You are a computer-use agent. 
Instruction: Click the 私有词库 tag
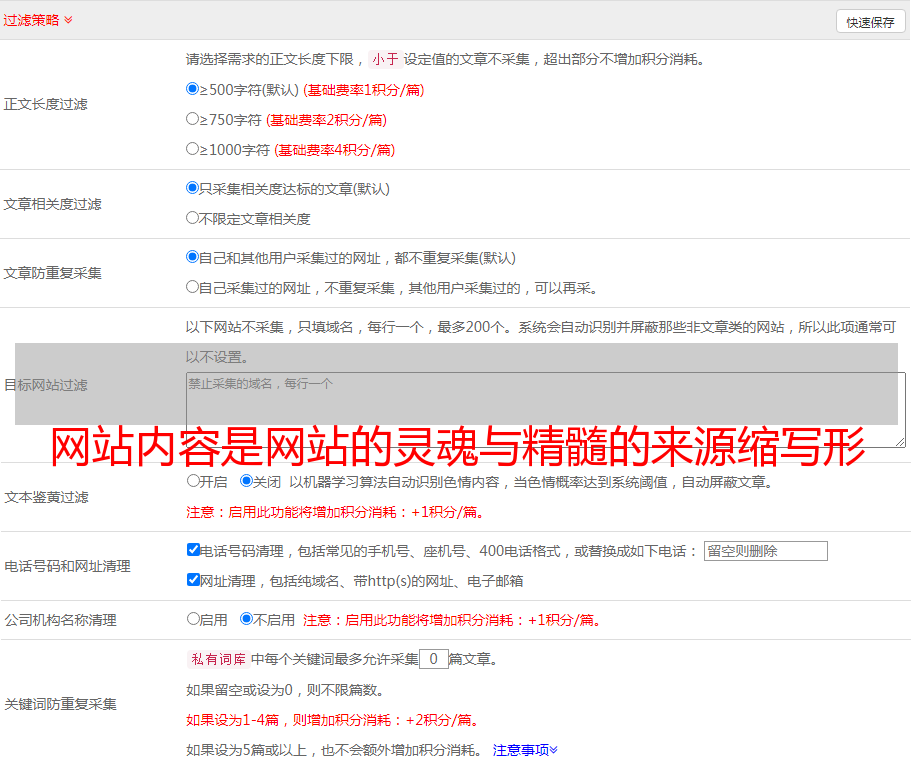coord(216,659)
